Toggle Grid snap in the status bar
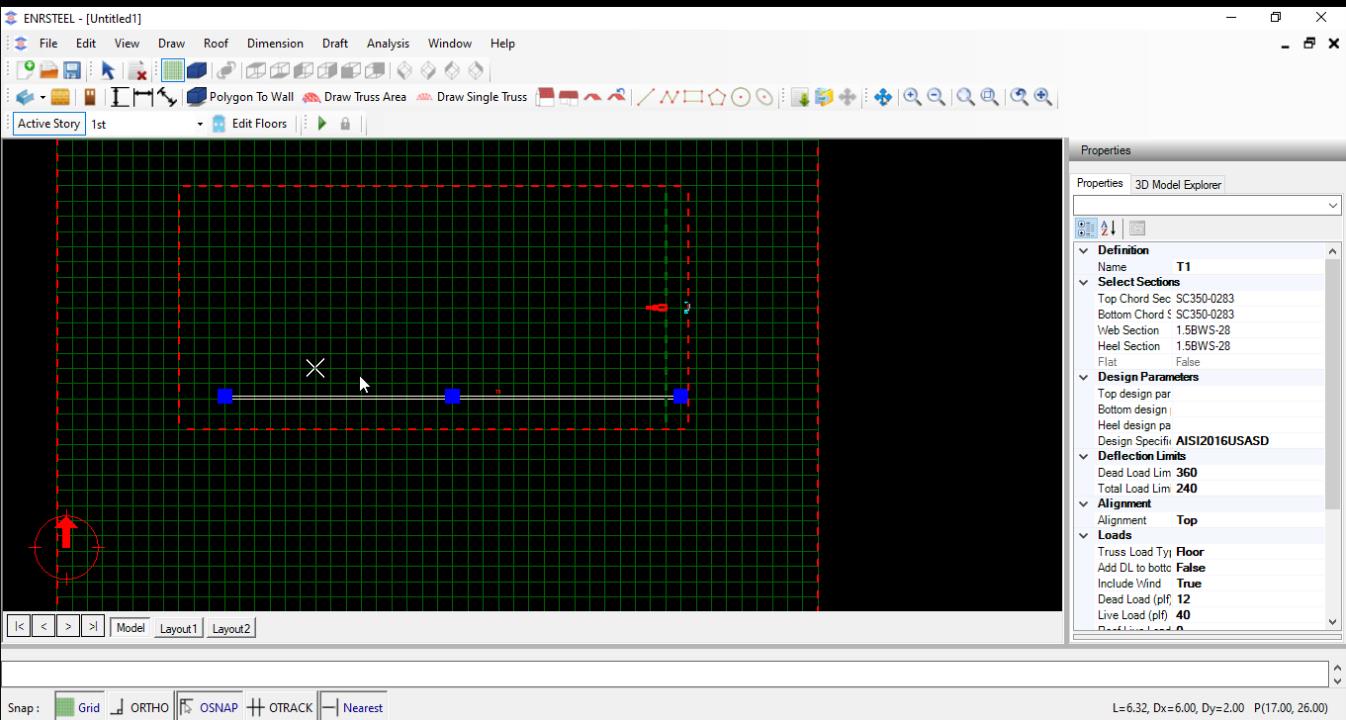1346x720 pixels. (78, 707)
